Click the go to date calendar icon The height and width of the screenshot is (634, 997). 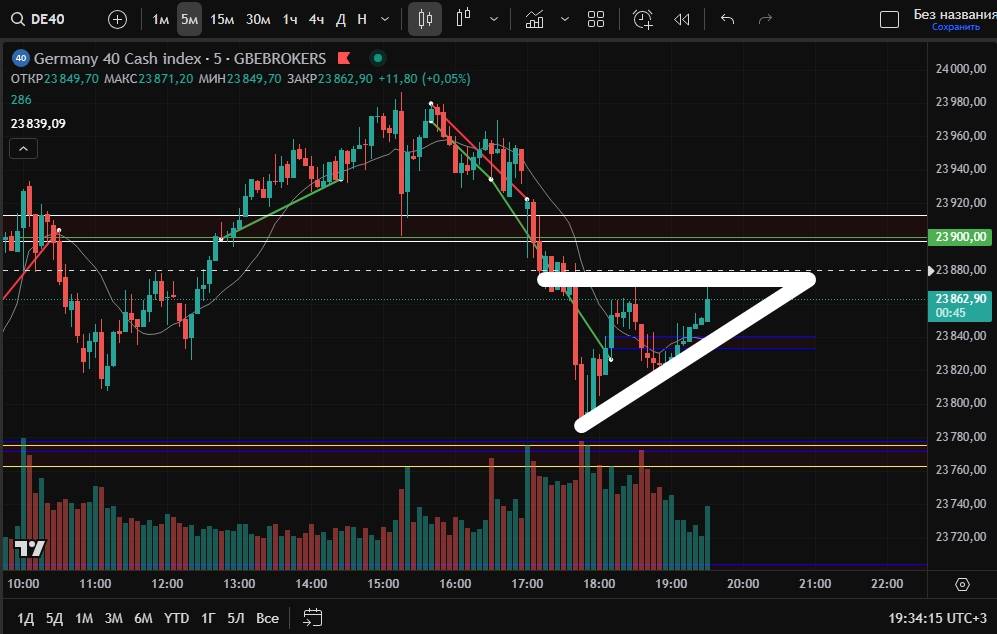(312, 617)
